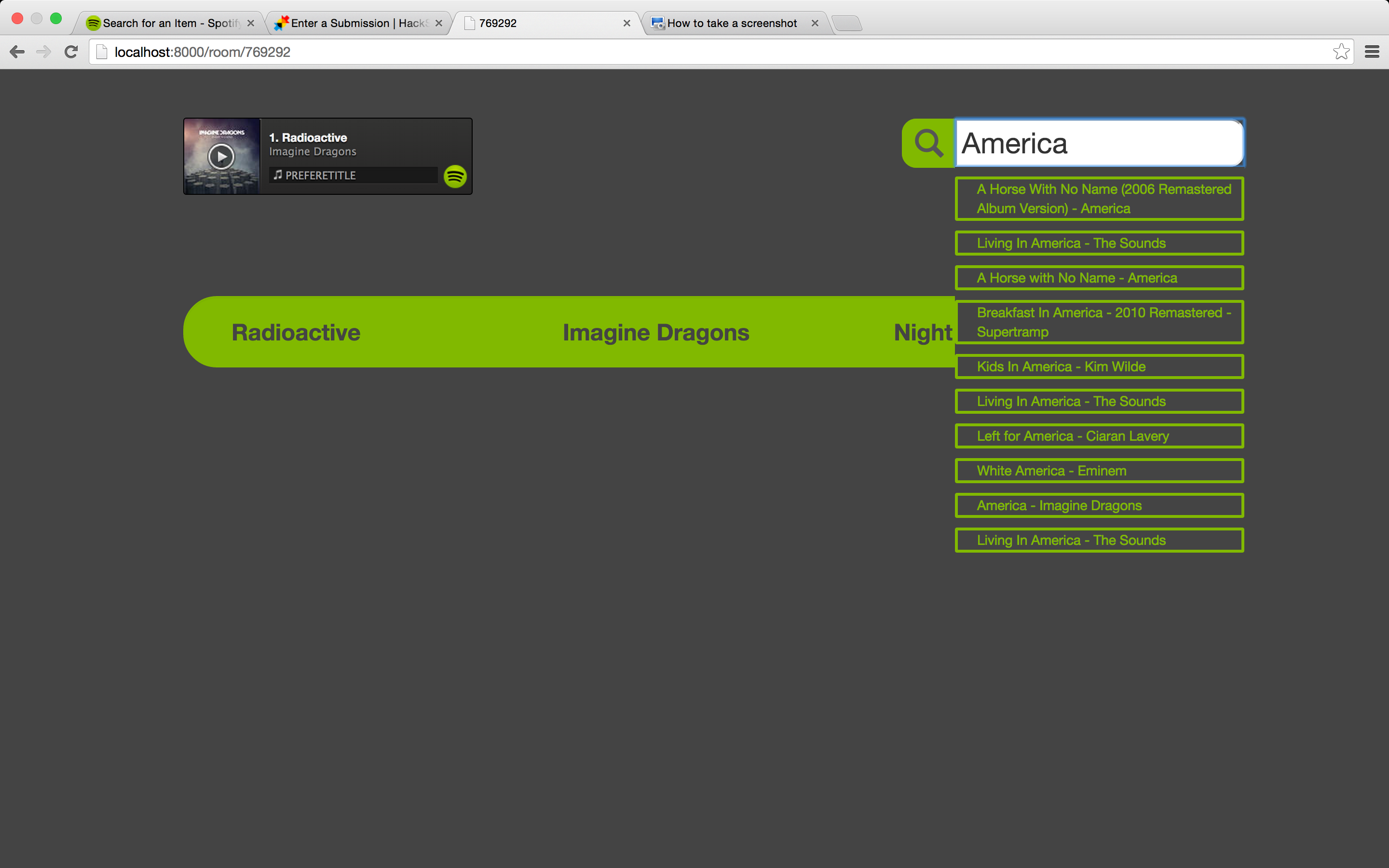Click the browser forward arrow

click(x=43, y=52)
